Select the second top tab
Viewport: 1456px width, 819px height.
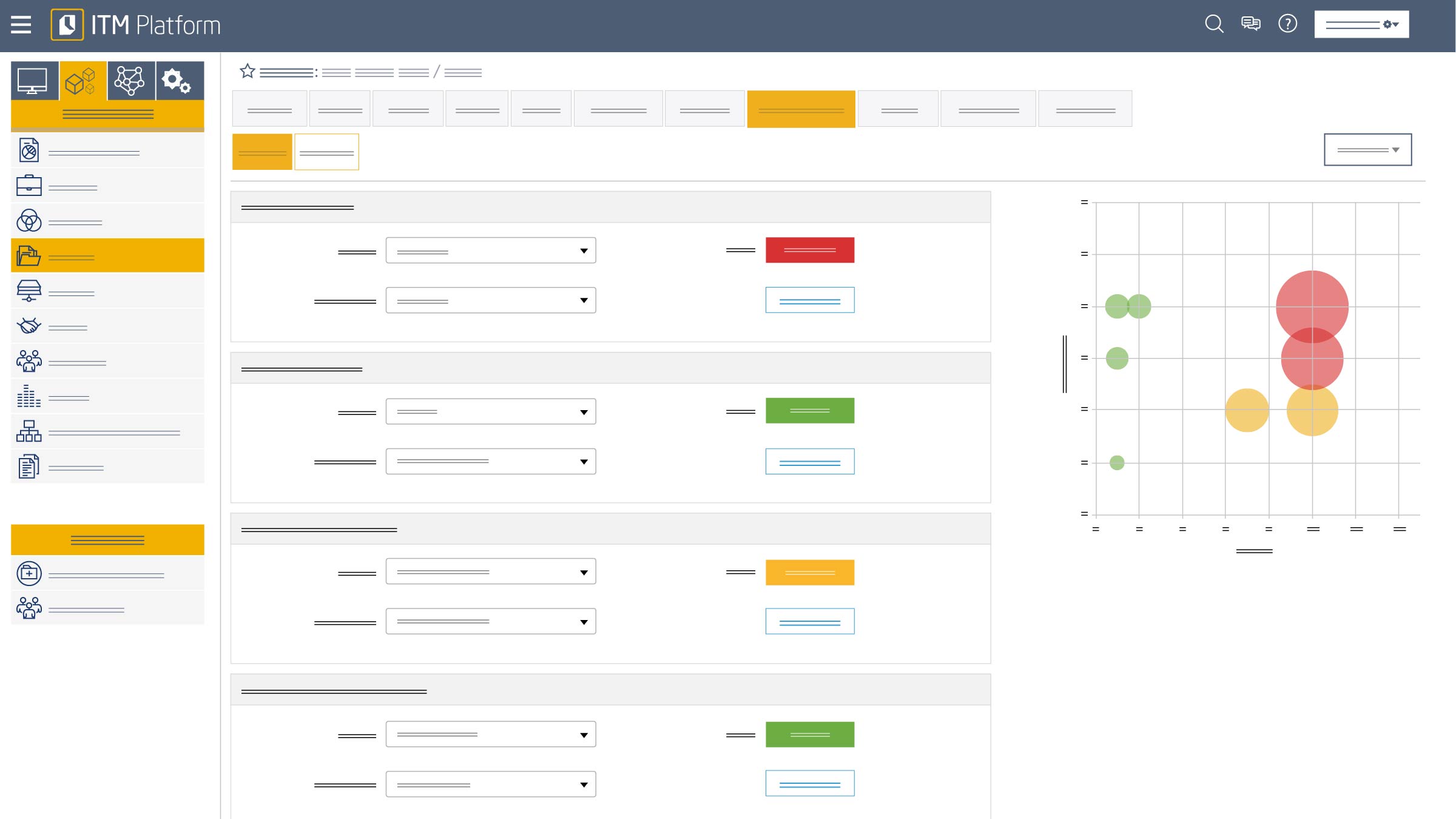[x=340, y=109]
